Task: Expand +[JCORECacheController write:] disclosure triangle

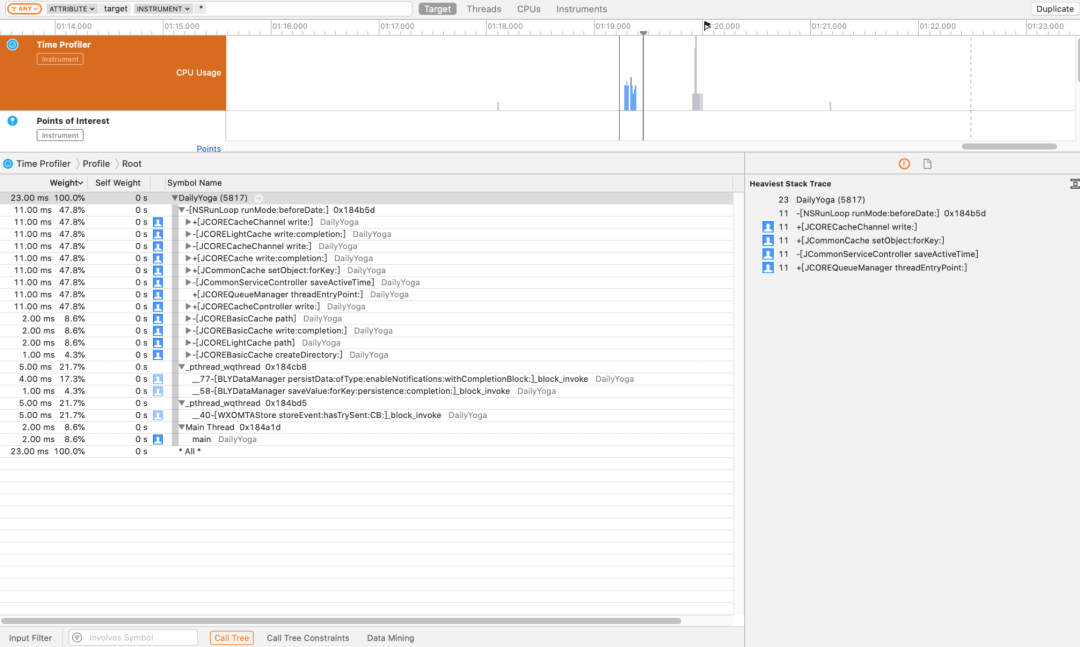Action: click(188, 307)
